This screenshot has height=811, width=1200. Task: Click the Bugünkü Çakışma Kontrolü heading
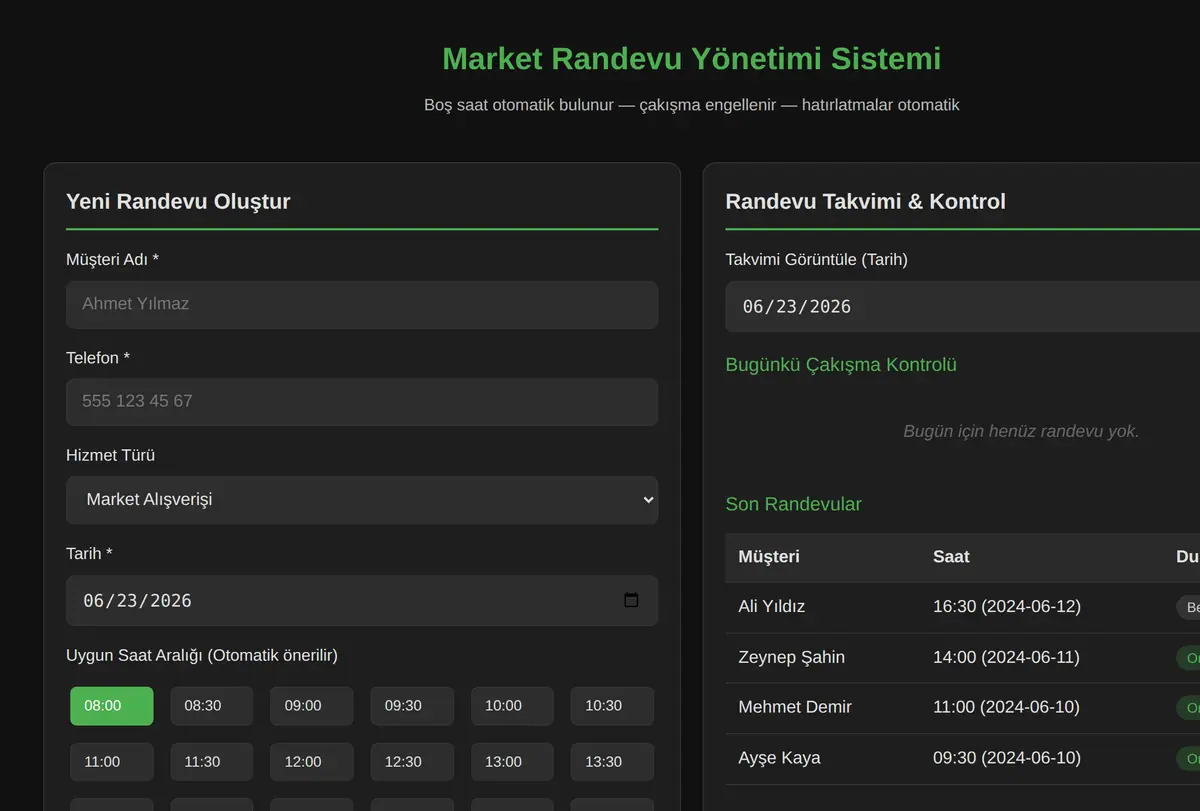click(x=841, y=365)
